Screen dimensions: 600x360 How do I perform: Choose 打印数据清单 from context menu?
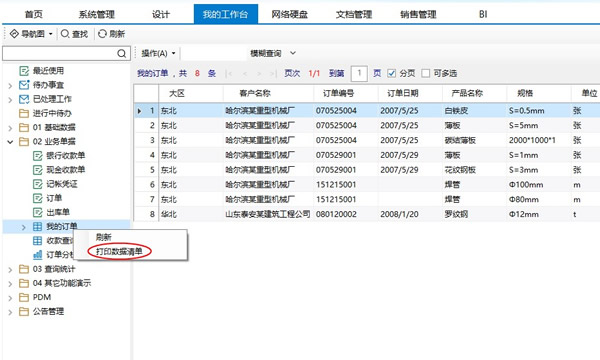[119, 251]
